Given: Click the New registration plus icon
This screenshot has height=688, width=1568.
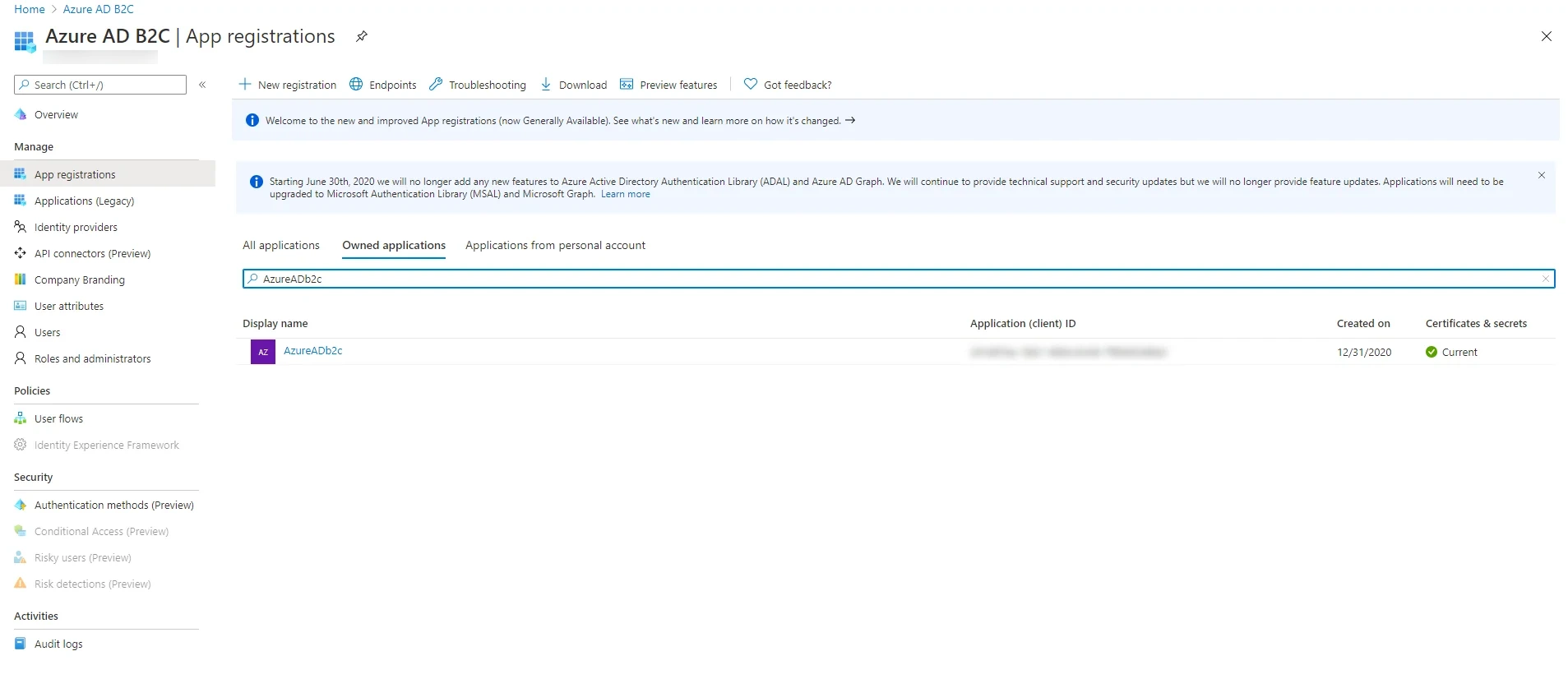Looking at the screenshot, I should click(244, 85).
